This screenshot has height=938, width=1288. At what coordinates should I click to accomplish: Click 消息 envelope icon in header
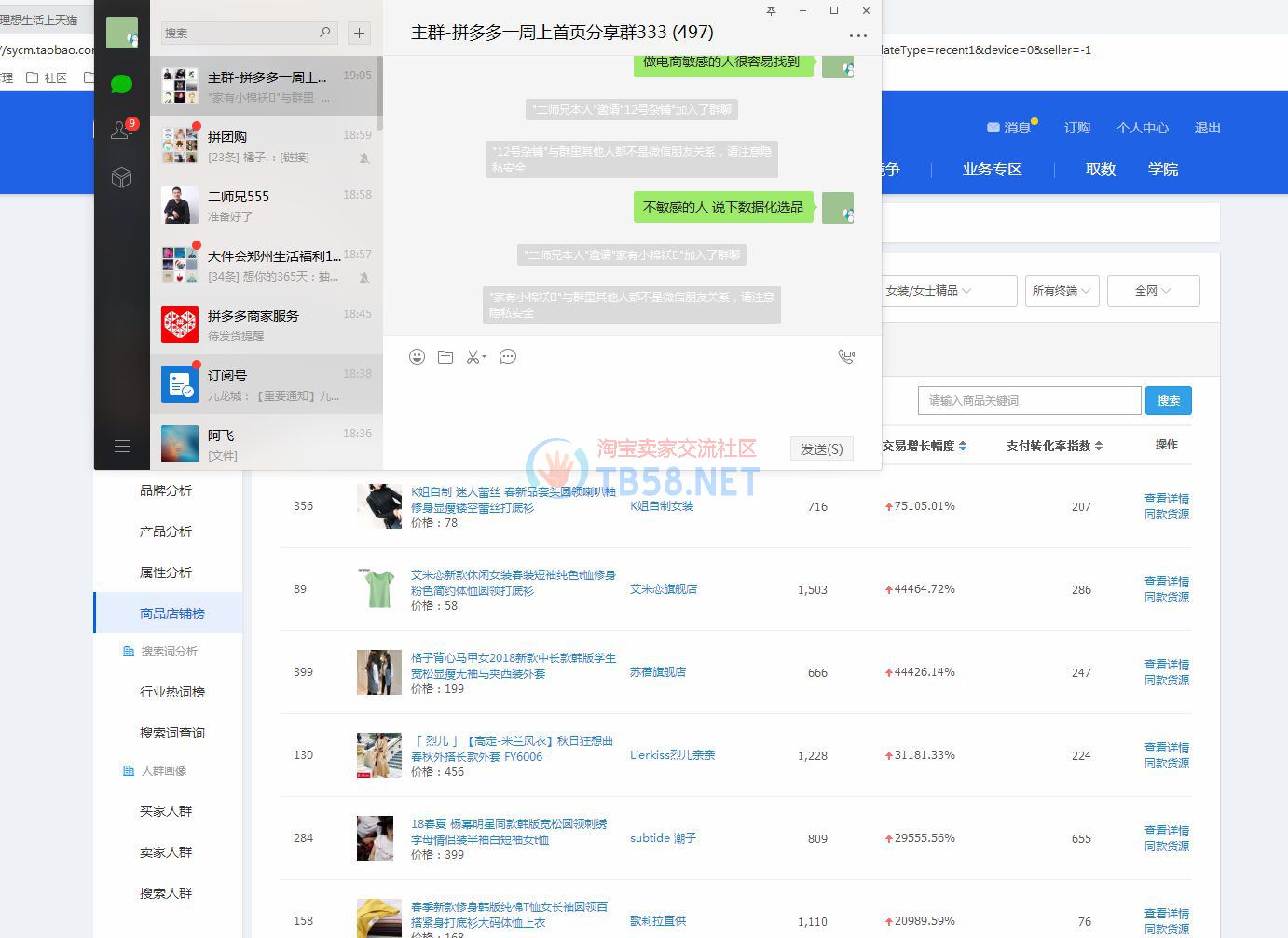click(x=993, y=128)
